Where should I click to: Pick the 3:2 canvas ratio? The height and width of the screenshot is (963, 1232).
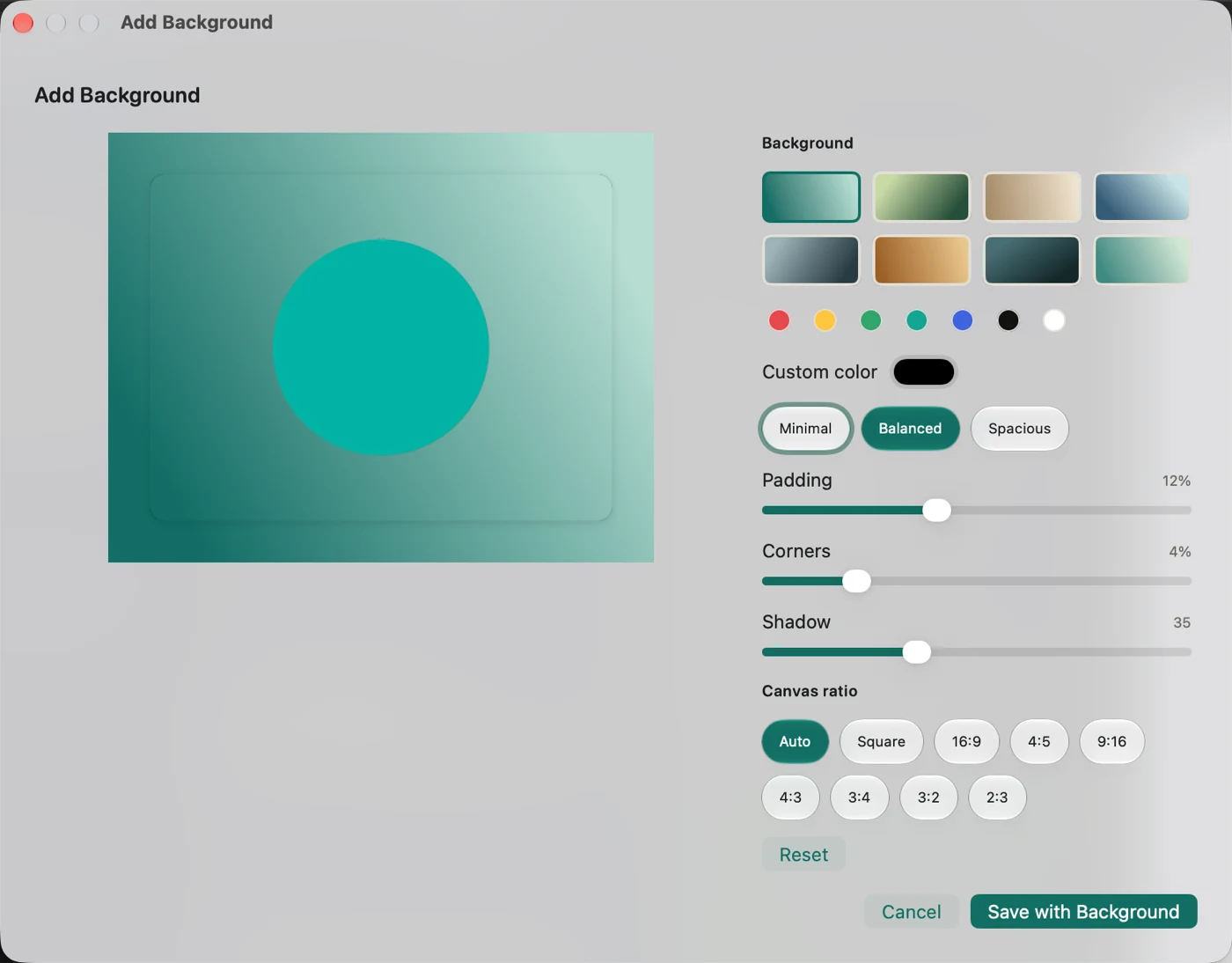pos(928,798)
